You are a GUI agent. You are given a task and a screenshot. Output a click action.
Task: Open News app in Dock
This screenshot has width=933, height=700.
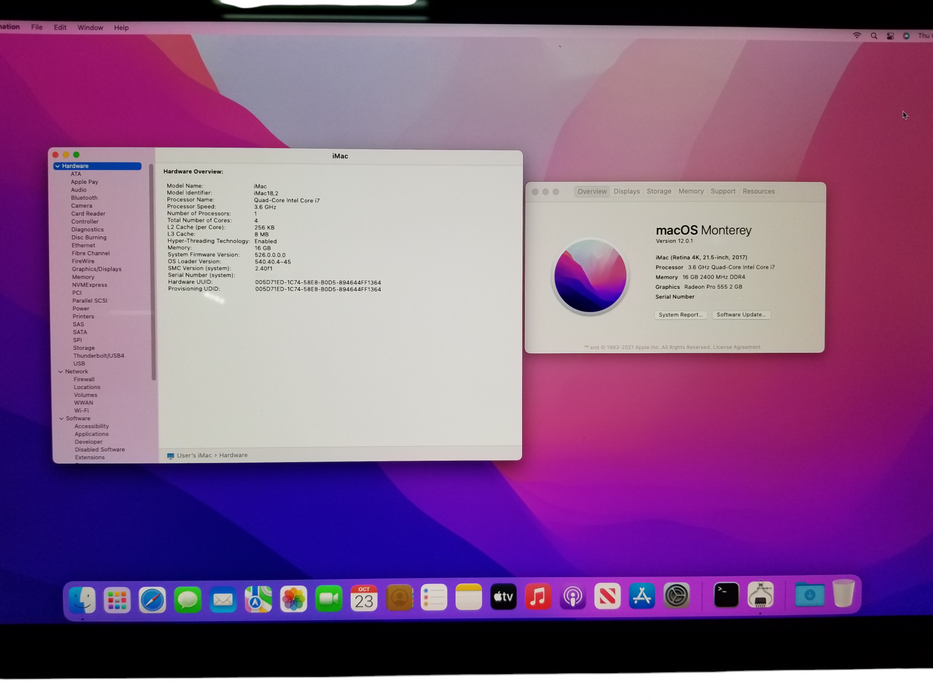point(607,596)
